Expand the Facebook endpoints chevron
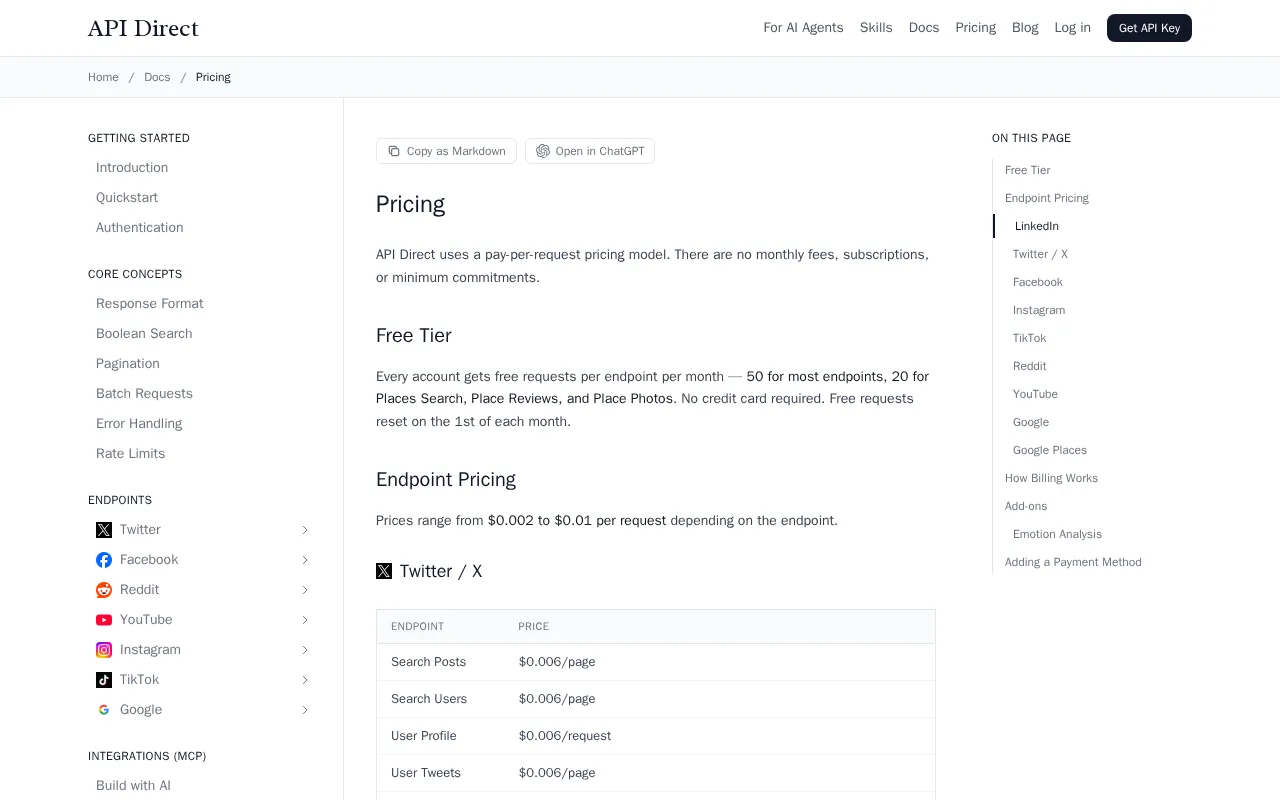This screenshot has width=1280, height=800. click(x=305, y=560)
